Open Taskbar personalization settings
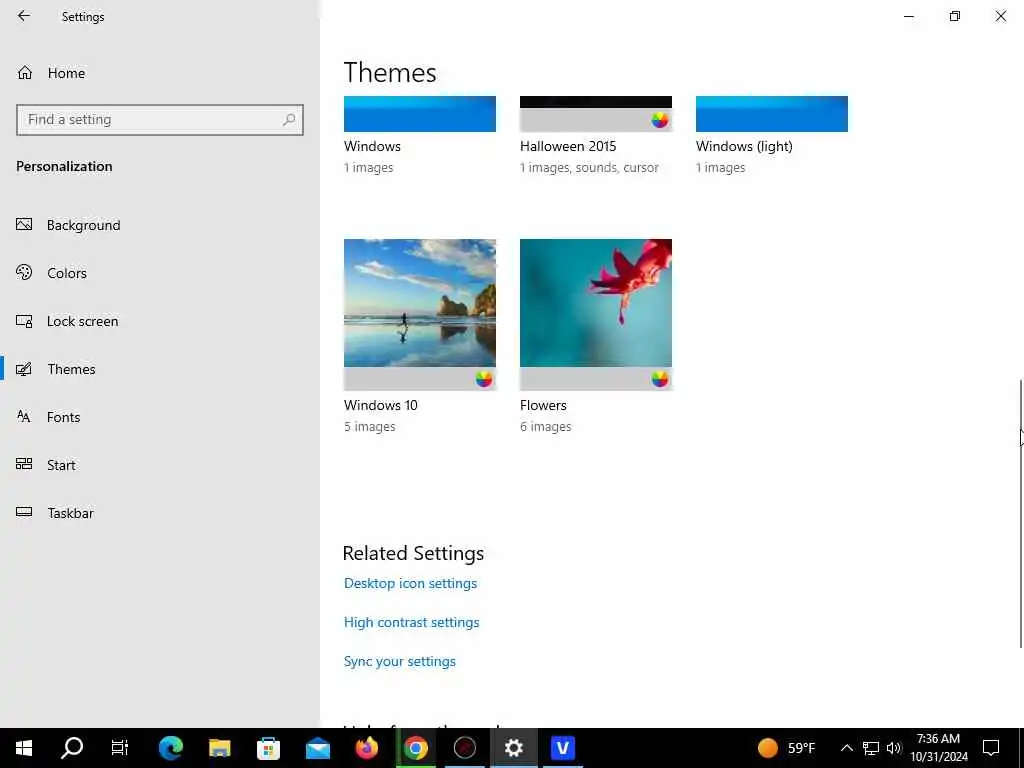The width and height of the screenshot is (1024, 768). pyautogui.click(x=71, y=513)
